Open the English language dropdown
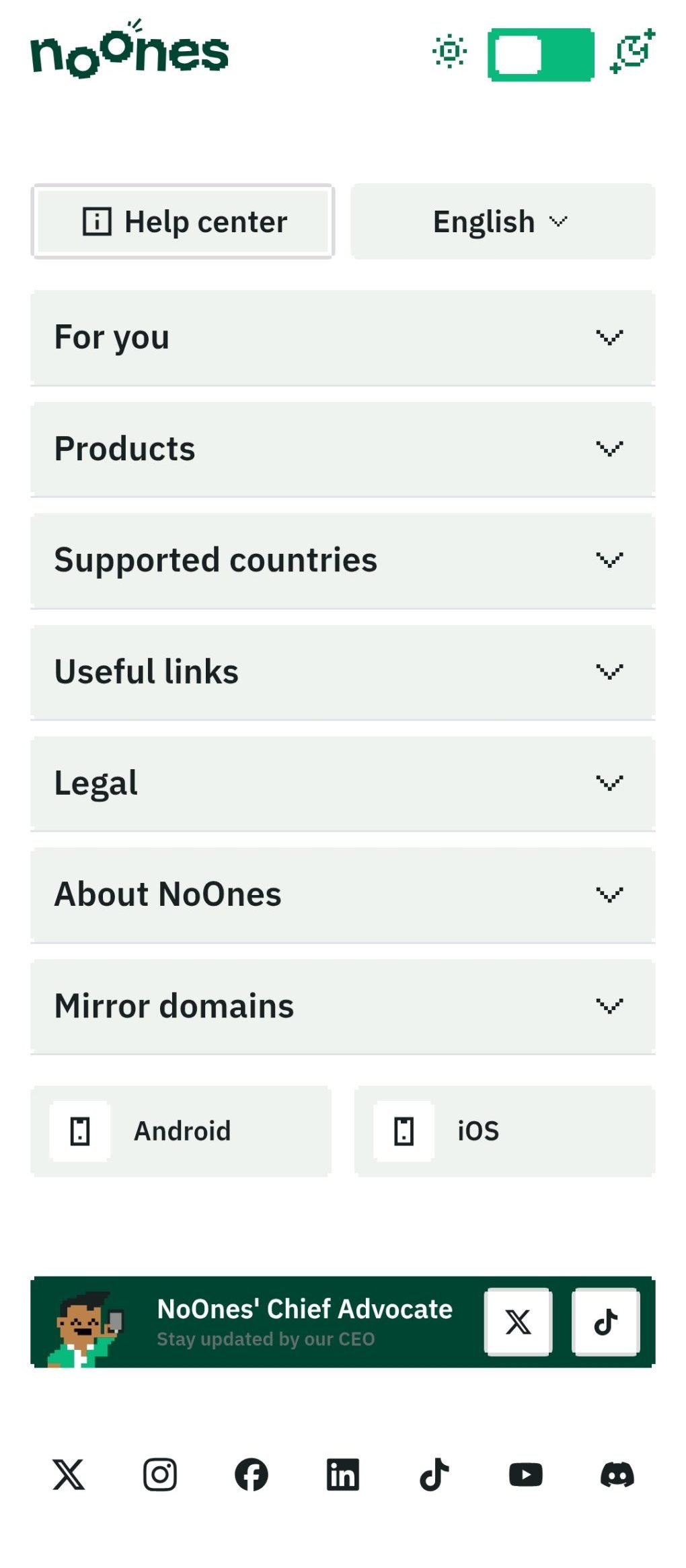686x1568 pixels. click(502, 221)
